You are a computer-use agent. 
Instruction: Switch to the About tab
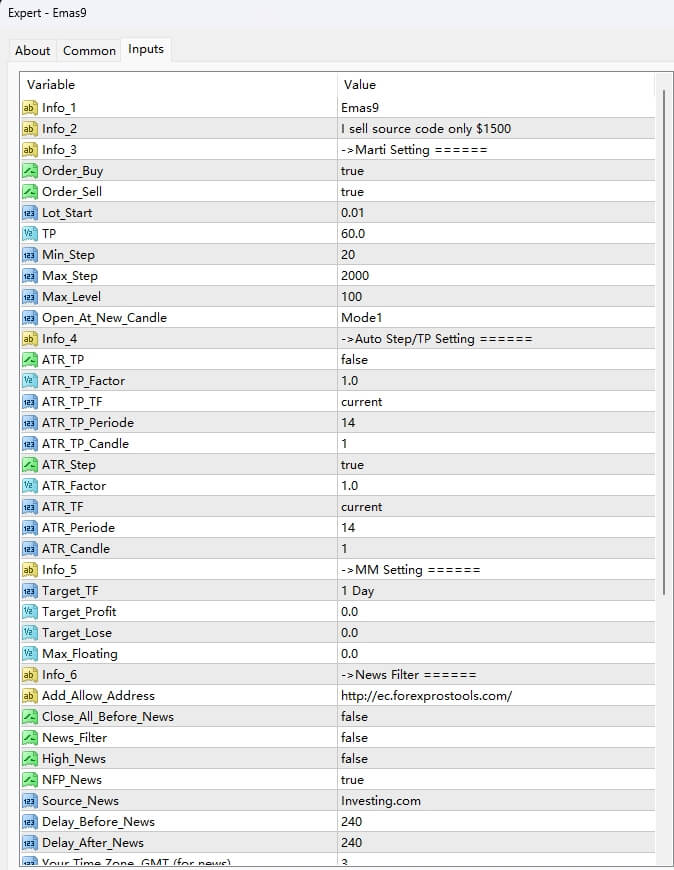[33, 50]
